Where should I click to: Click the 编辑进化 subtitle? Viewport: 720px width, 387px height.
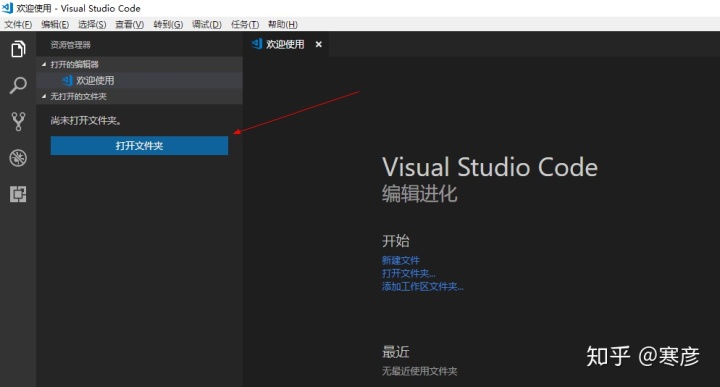pos(420,194)
